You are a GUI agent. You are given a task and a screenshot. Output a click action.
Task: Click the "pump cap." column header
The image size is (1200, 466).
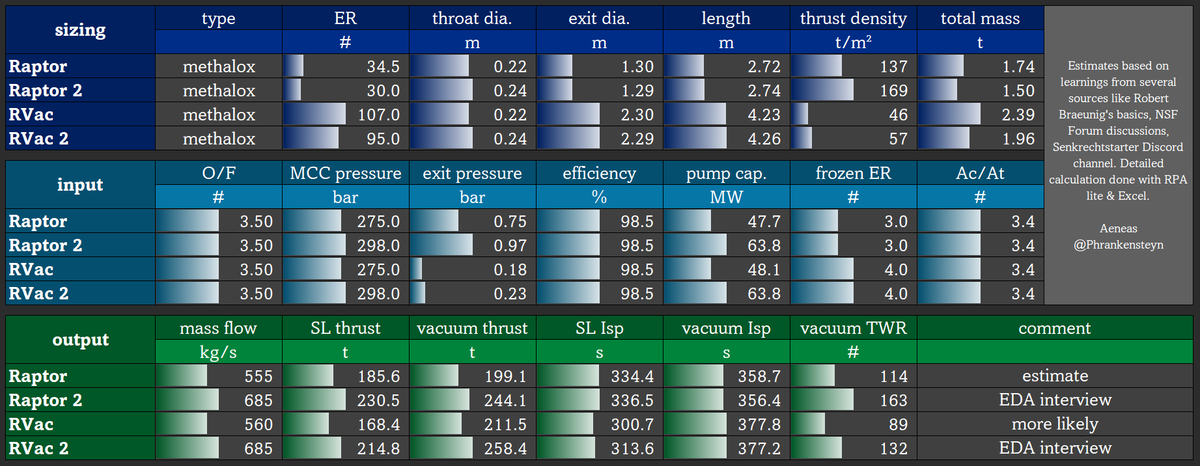click(725, 173)
